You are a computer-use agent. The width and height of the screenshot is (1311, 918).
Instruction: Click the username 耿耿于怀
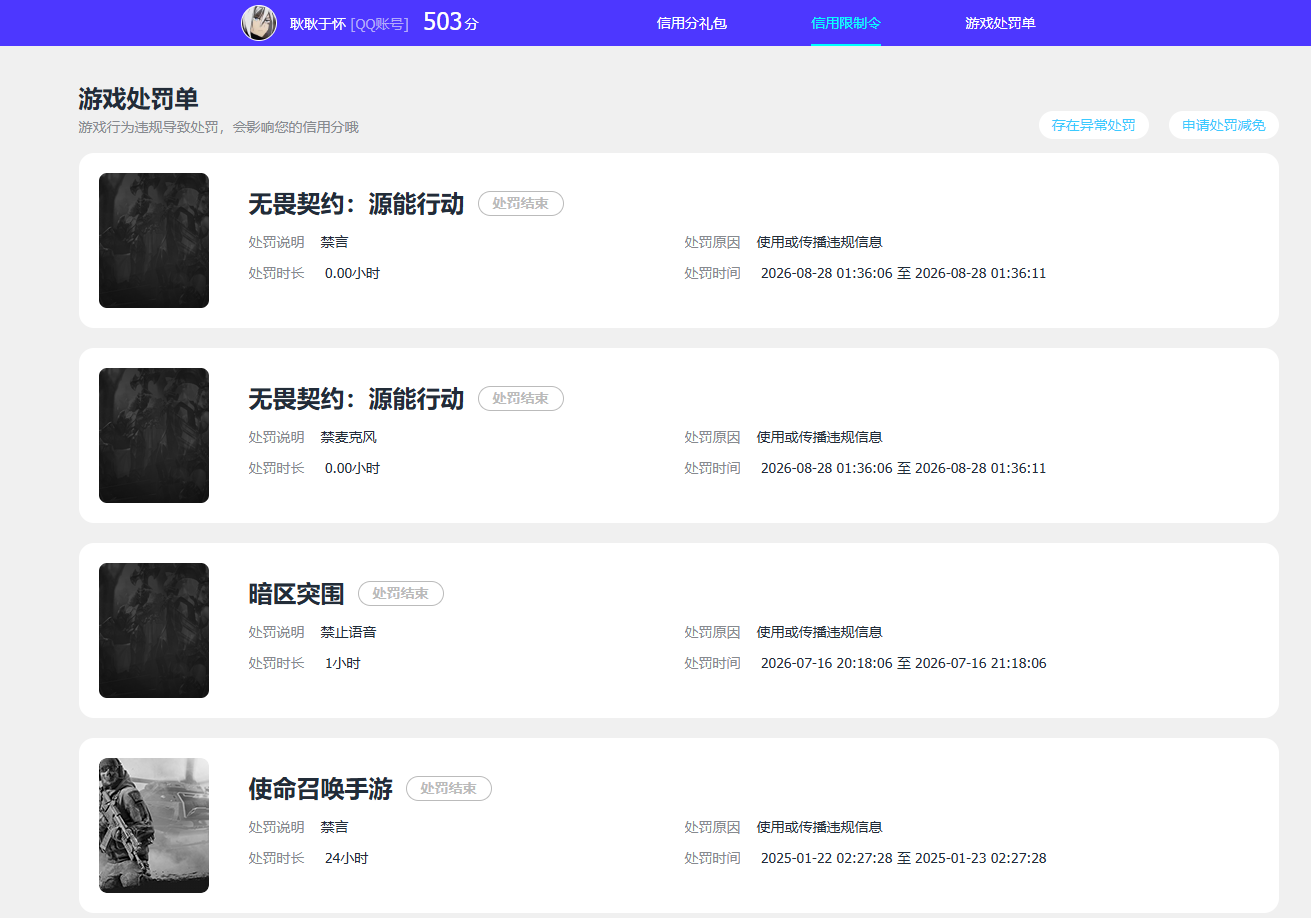pos(318,24)
